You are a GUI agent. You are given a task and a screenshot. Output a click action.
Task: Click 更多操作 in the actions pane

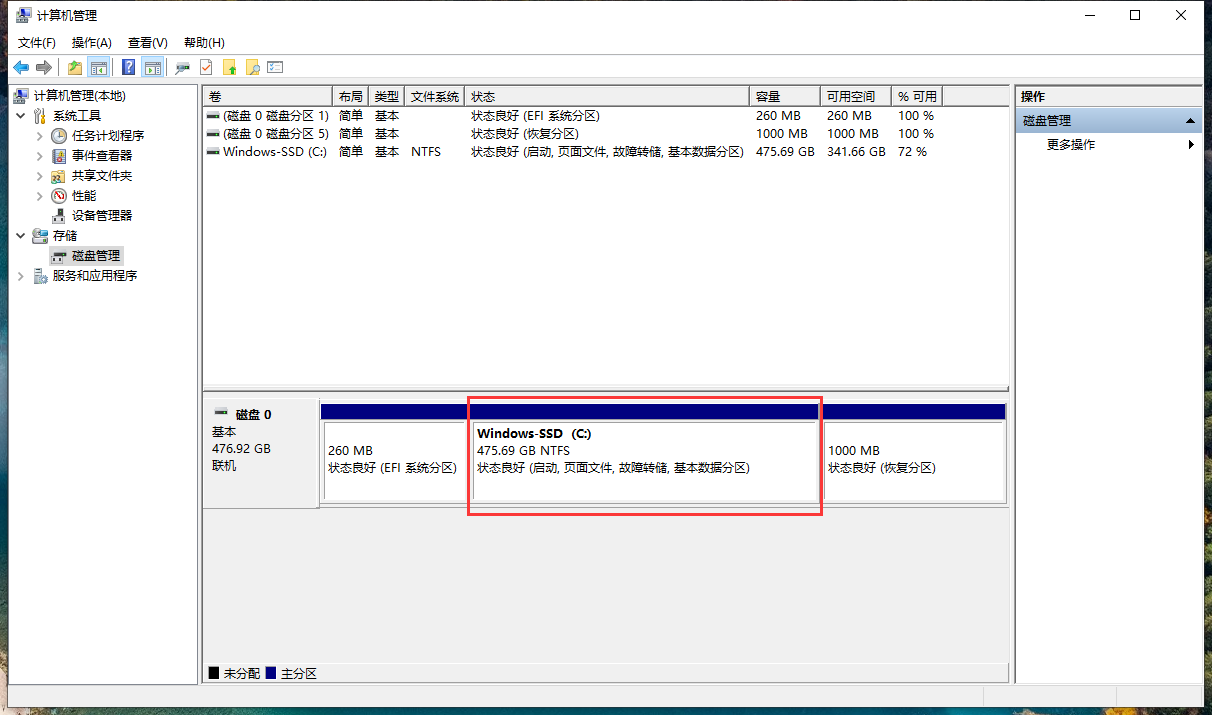[1071, 145]
